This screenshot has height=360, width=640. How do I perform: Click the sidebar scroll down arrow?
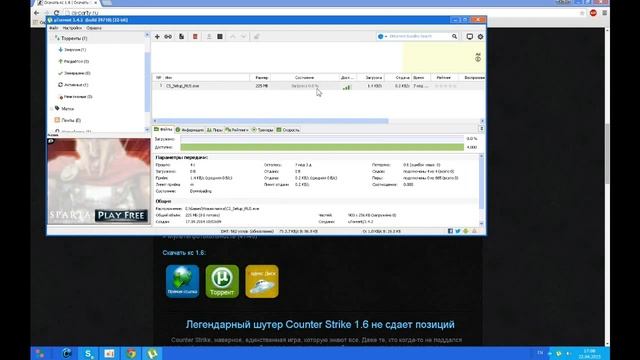click(x=147, y=129)
